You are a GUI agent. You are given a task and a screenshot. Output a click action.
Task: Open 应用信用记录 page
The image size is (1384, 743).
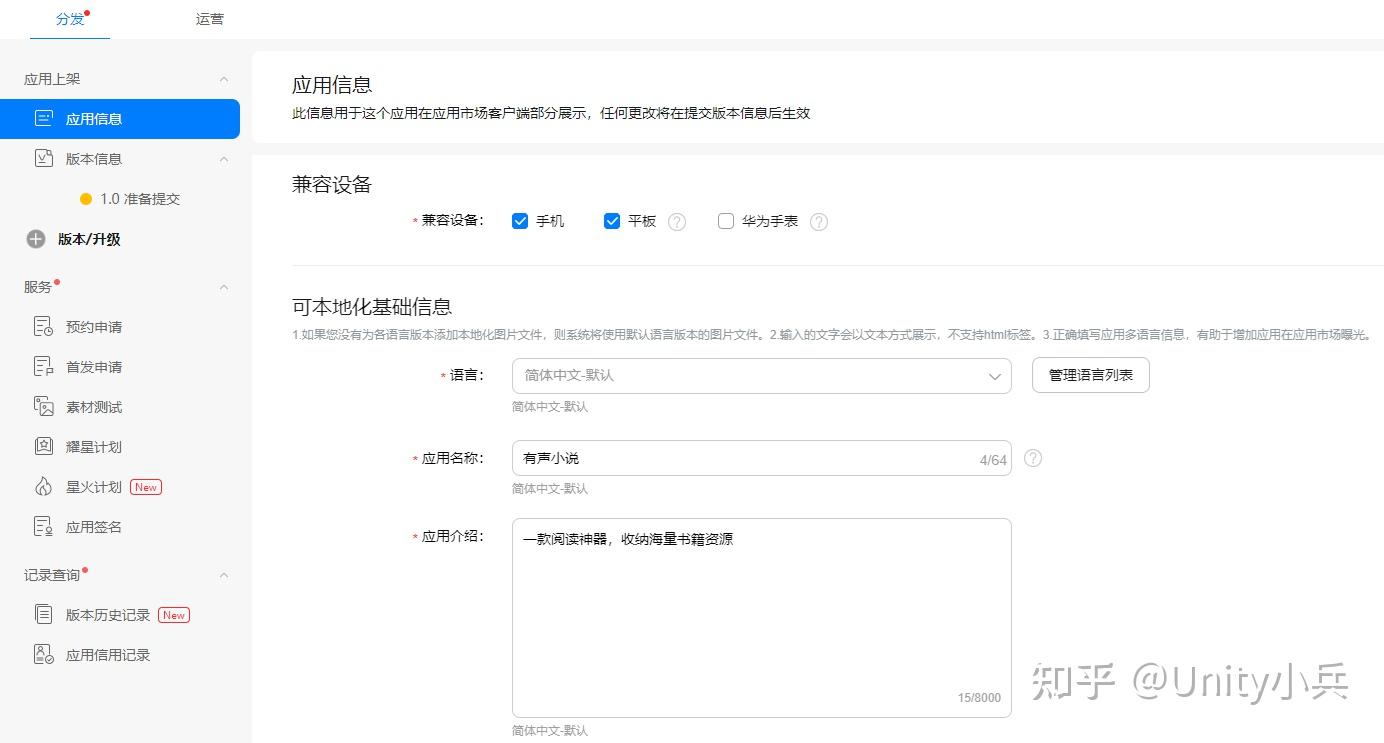pyautogui.click(x=108, y=655)
